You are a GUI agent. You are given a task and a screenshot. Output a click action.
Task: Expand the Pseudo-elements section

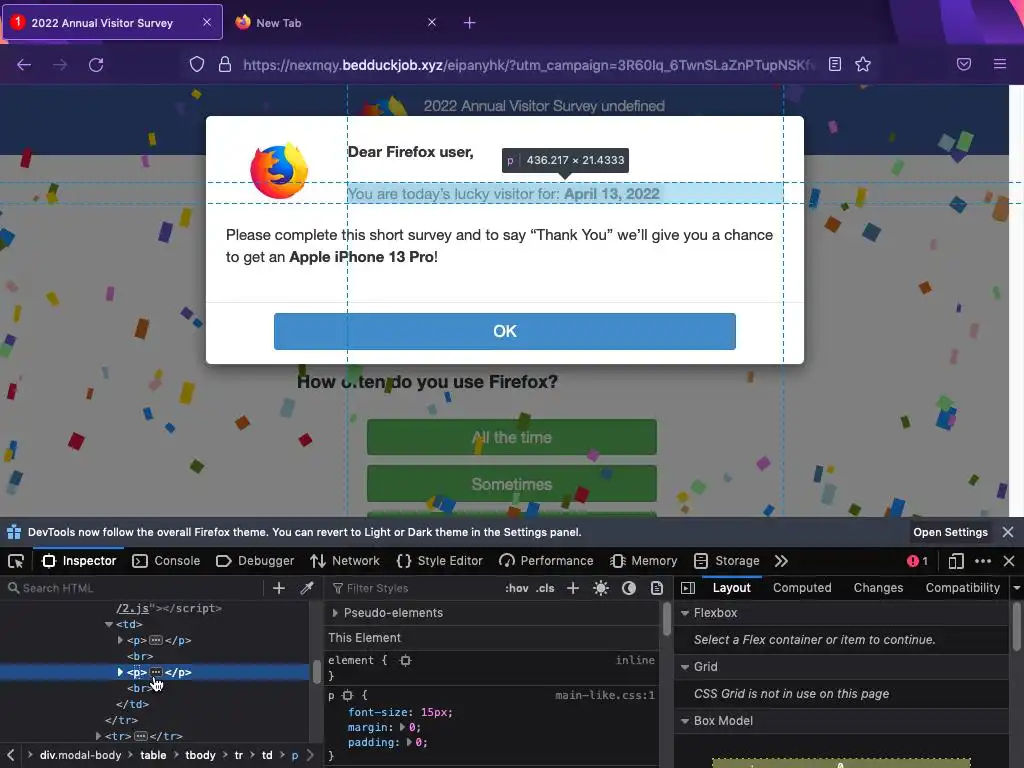point(335,613)
